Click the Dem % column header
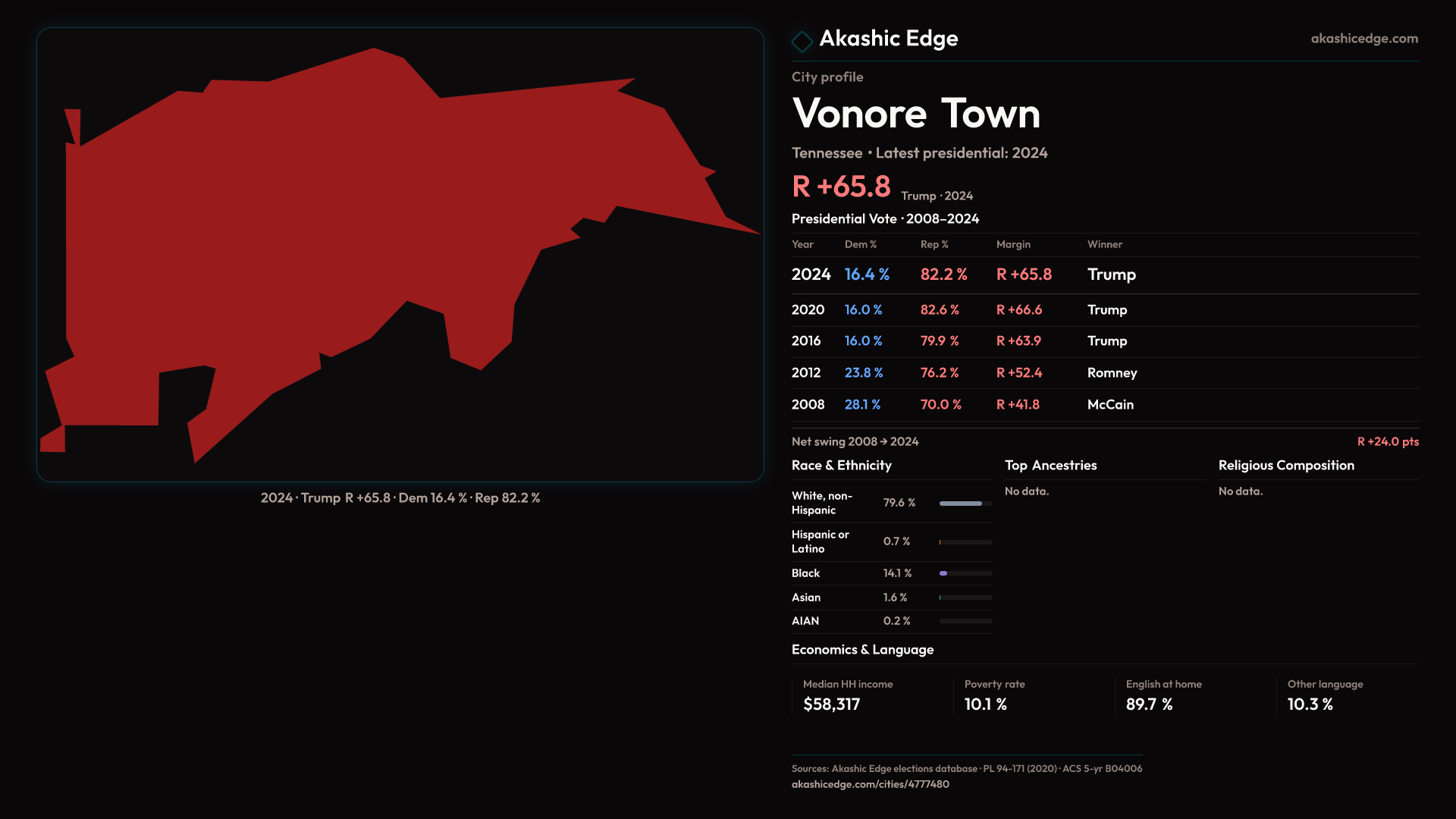The image size is (1456, 819). click(x=860, y=244)
